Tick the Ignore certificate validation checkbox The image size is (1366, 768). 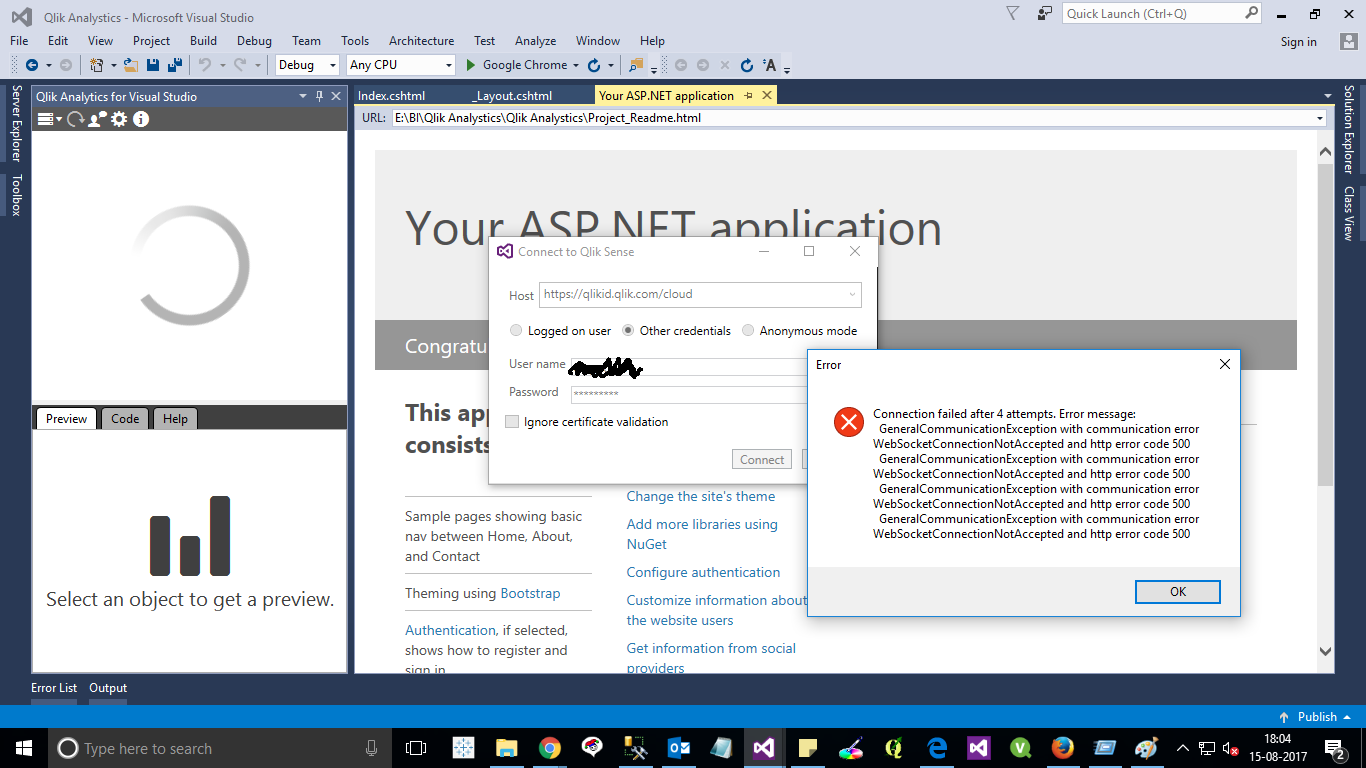click(513, 422)
